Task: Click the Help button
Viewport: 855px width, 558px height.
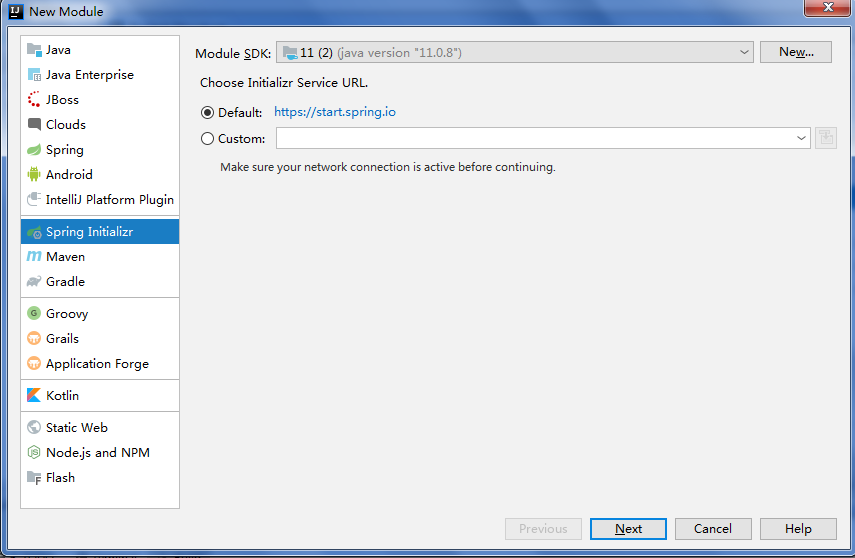Action: (798, 529)
